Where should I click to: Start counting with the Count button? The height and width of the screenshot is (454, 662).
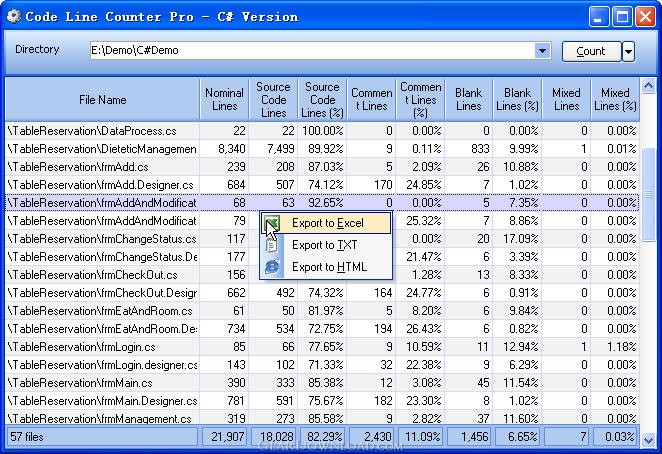[591, 51]
